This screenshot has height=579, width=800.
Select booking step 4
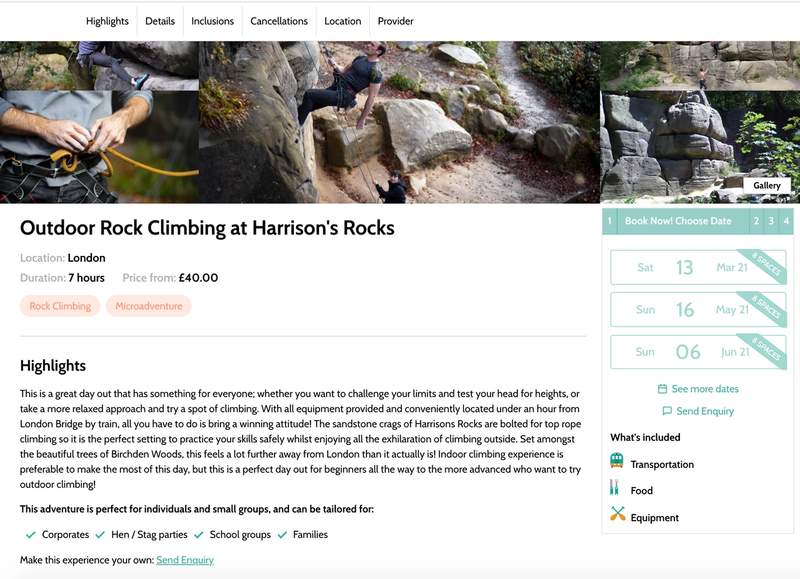[787, 221]
